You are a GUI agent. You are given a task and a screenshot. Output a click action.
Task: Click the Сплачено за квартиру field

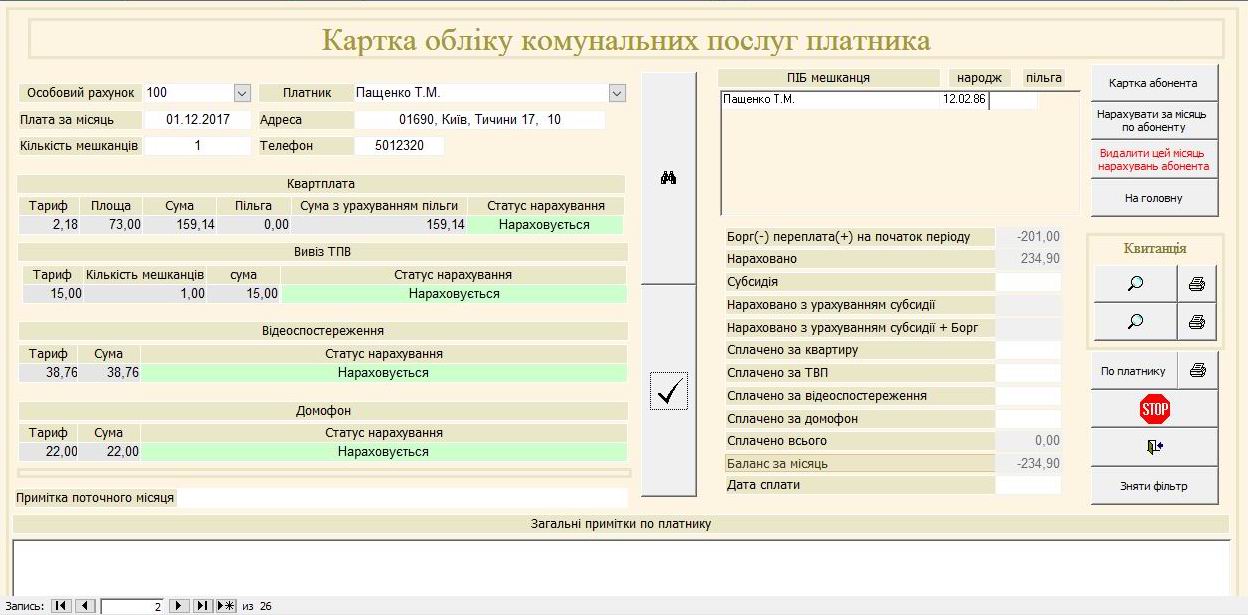pos(1028,350)
